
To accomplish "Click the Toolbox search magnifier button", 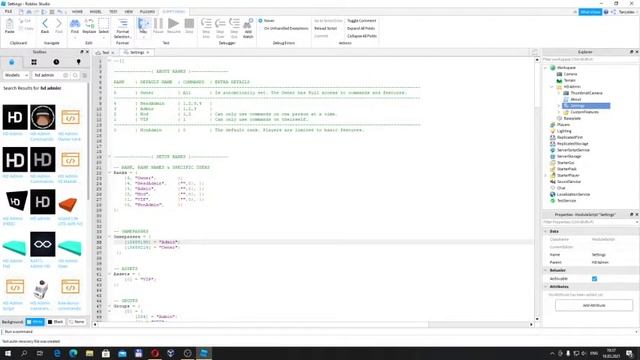I will 75,75.
